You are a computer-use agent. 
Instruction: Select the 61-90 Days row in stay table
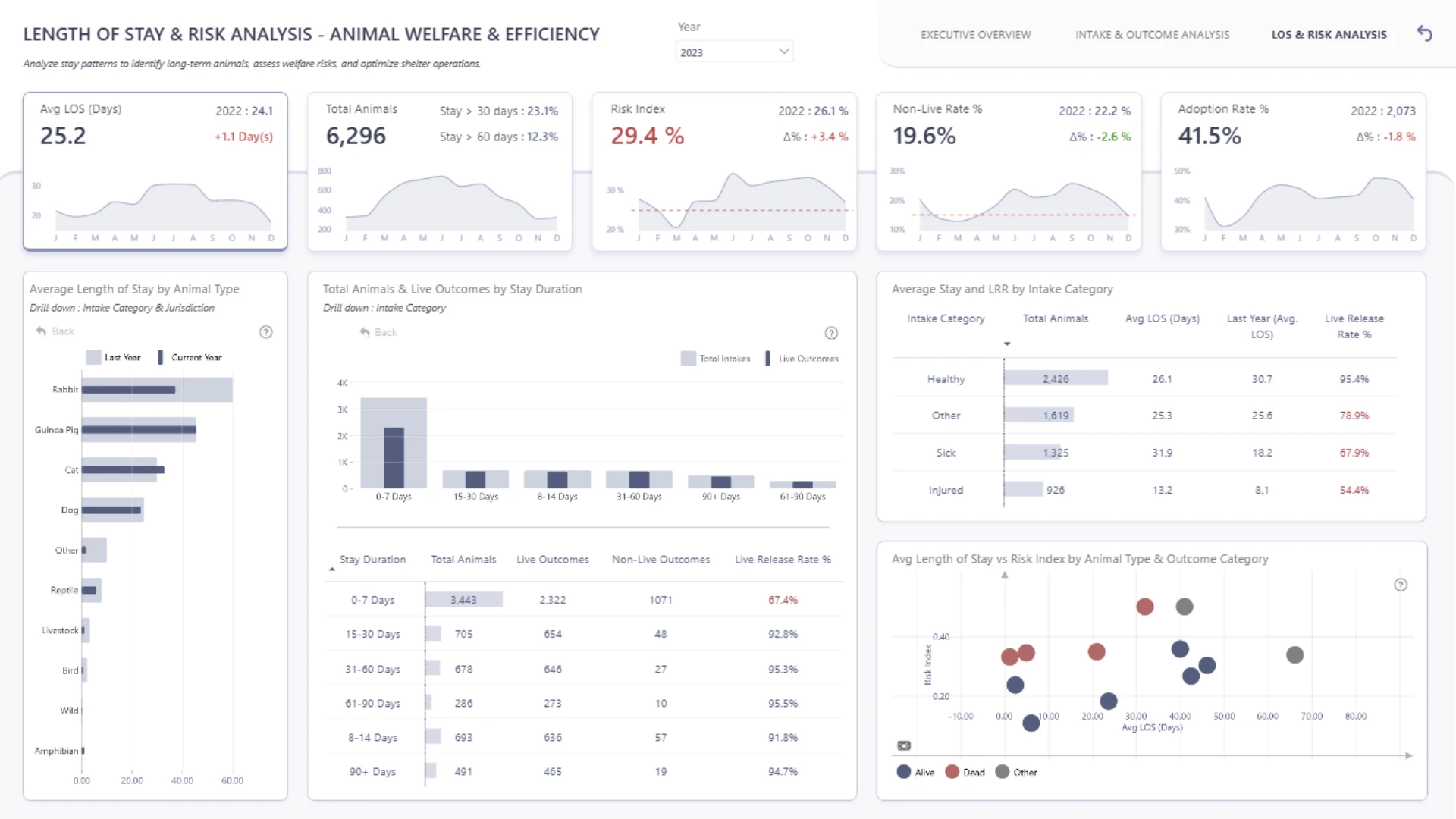(x=584, y=703)
